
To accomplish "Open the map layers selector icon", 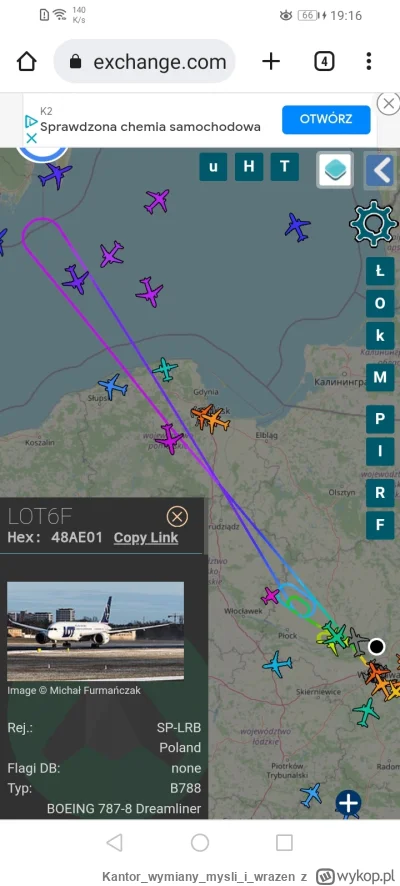I will pos(336,170).
